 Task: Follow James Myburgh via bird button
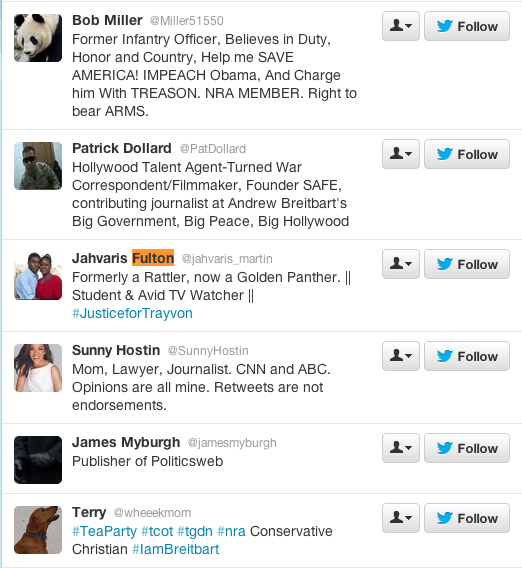tap(467, 448)
